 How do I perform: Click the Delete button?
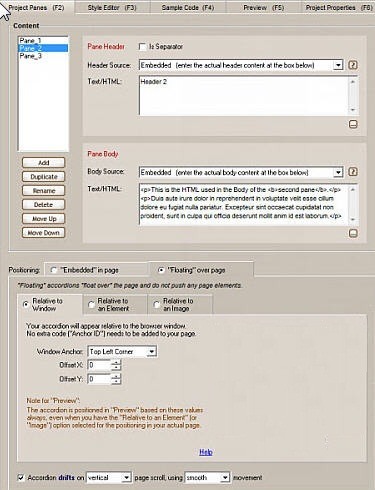[43, 205]
